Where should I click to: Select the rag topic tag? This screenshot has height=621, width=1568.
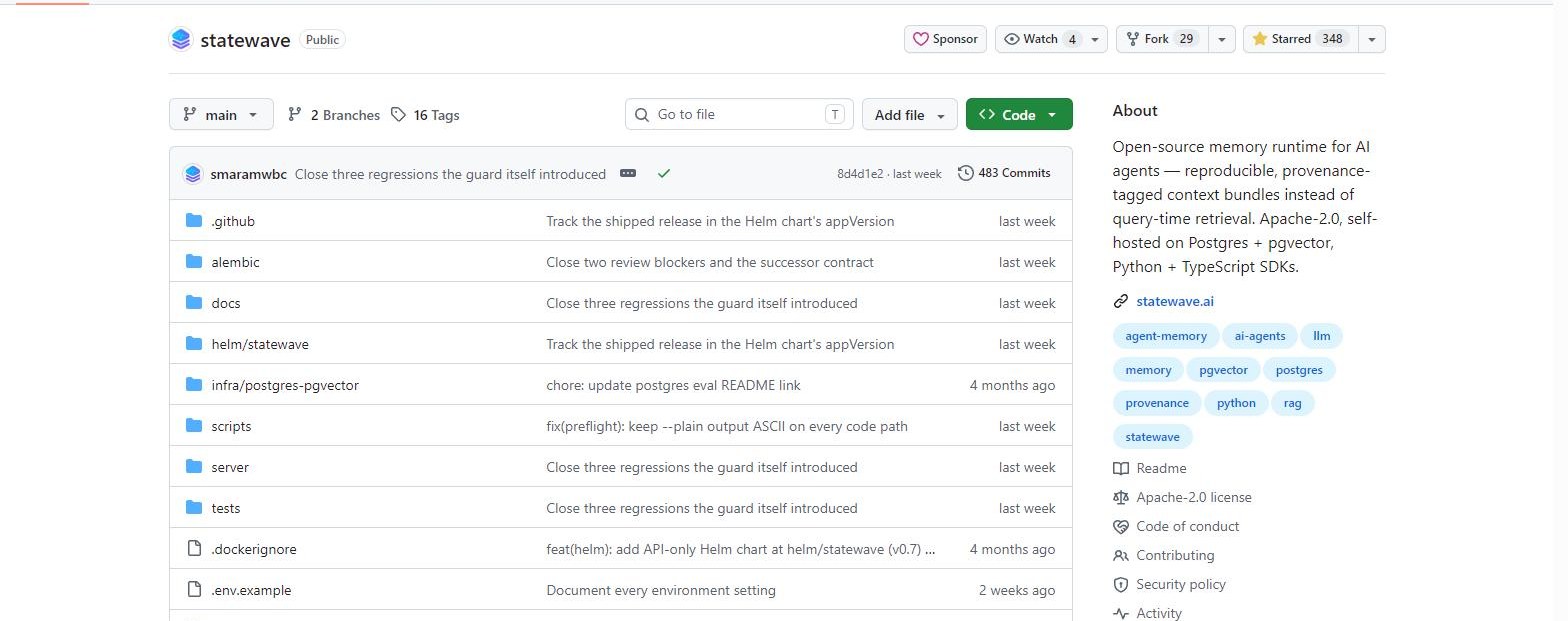(x=1293, y=403)
